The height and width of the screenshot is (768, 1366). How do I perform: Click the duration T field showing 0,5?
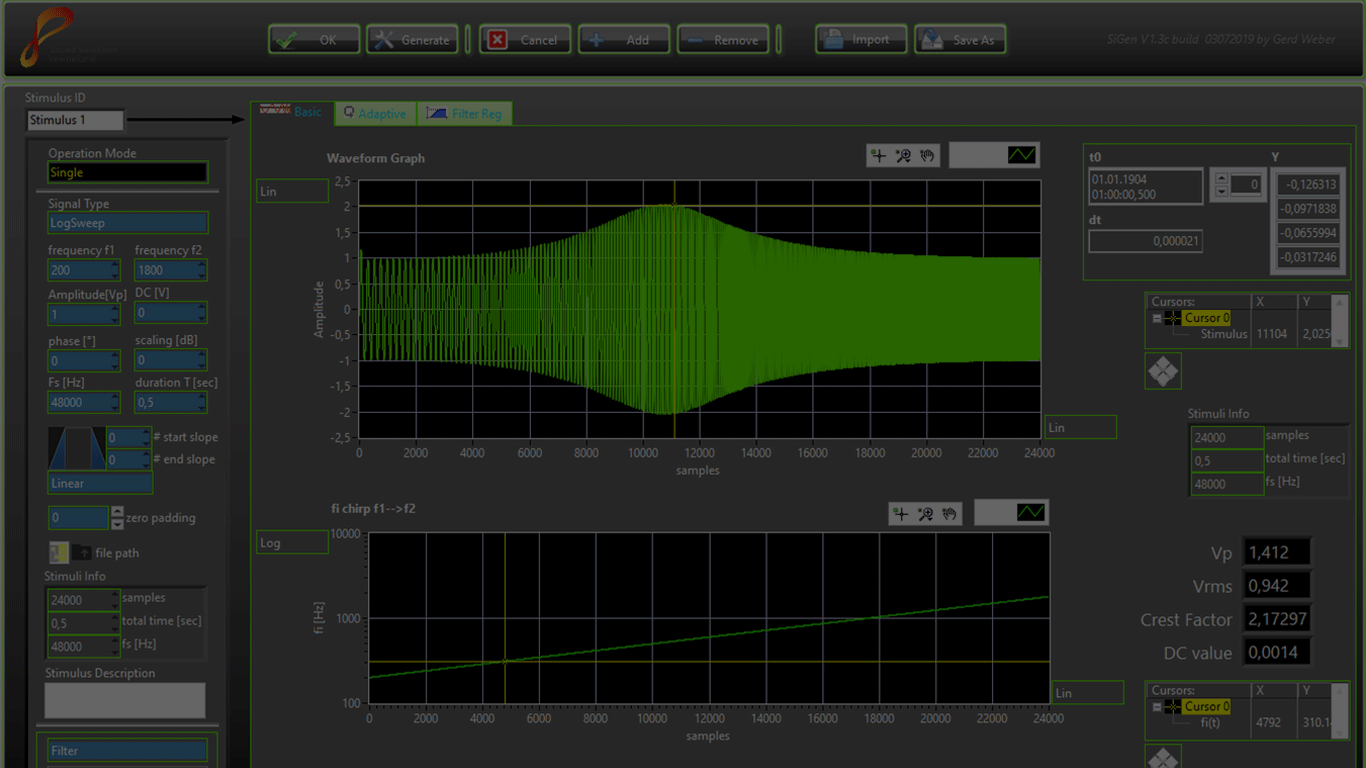click(x=171, y=402)
